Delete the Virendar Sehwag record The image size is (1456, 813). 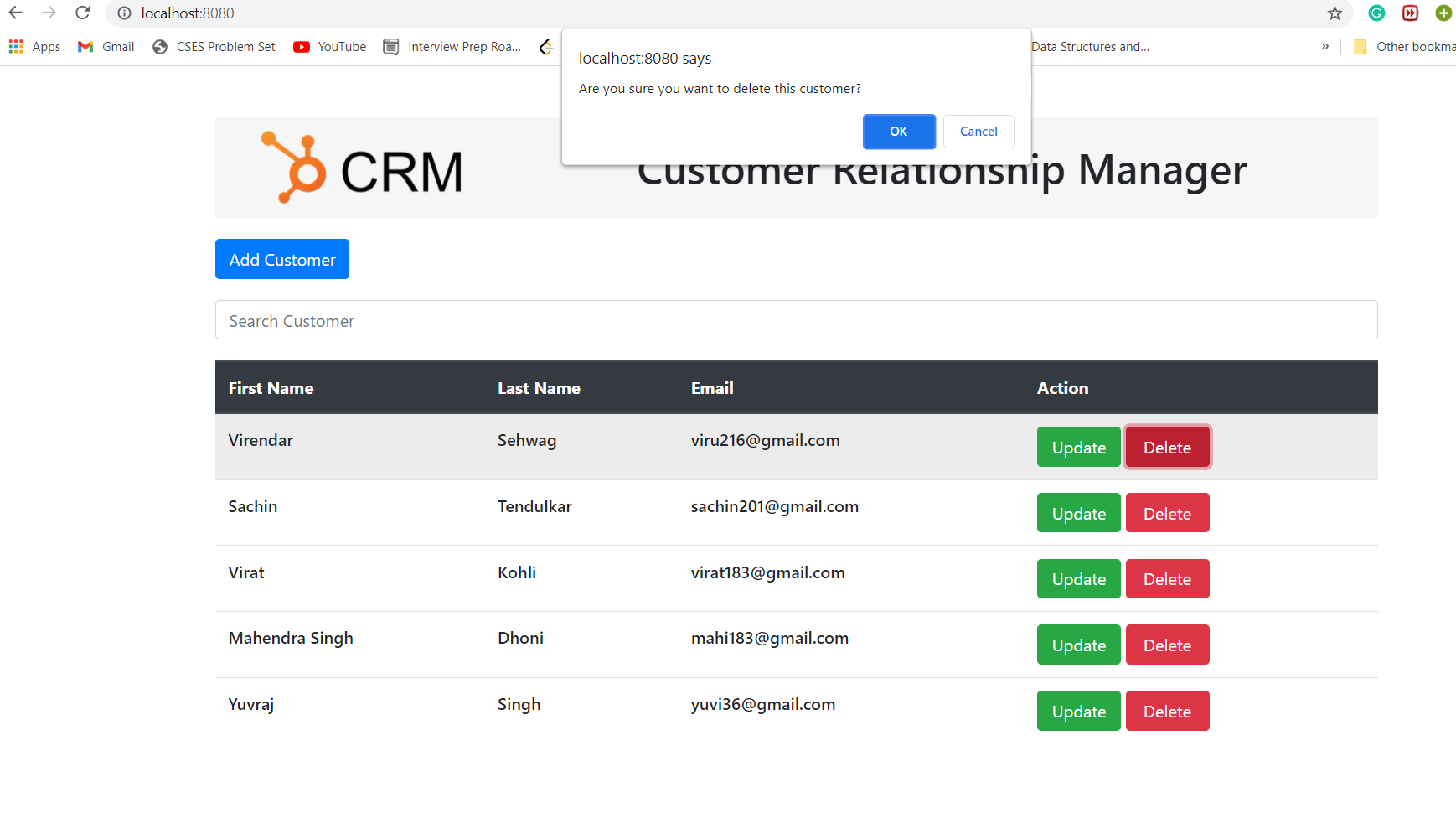coord(1167,448)
